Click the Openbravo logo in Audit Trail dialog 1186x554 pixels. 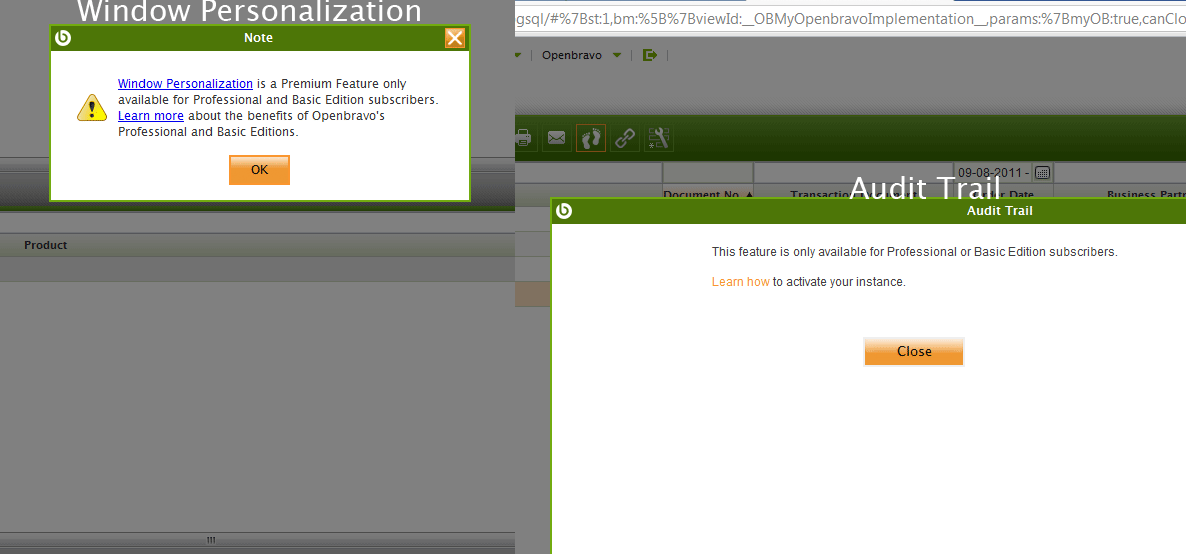[564, 211]
